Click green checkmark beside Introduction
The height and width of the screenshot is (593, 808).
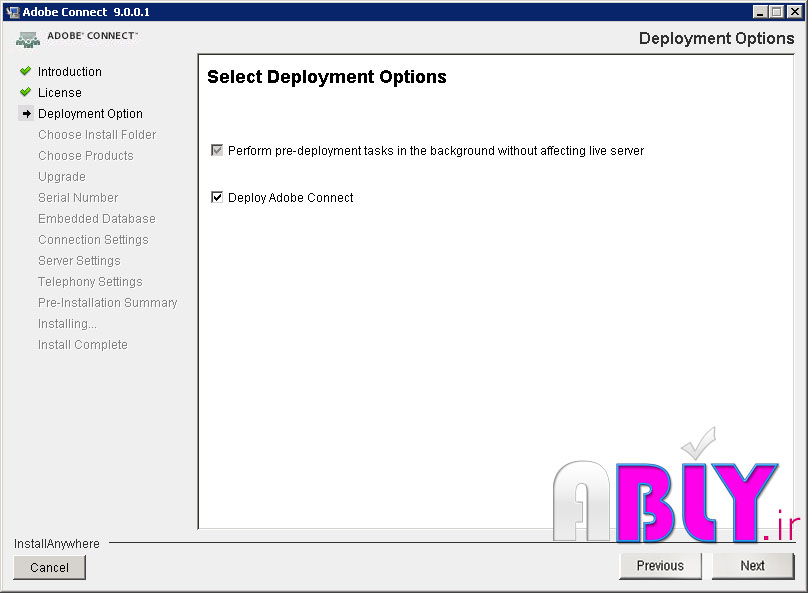25,71
